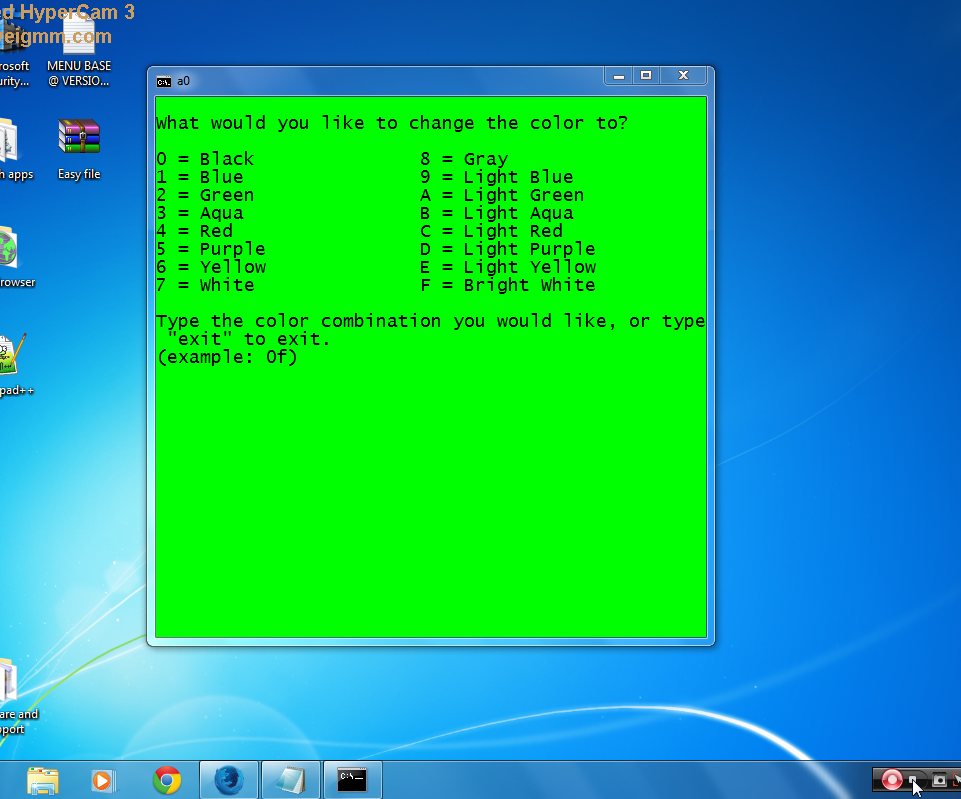Open Windows Media Player from the taskbar
The height and width of the screenshot is (799, 961).
tap(103, 780)
